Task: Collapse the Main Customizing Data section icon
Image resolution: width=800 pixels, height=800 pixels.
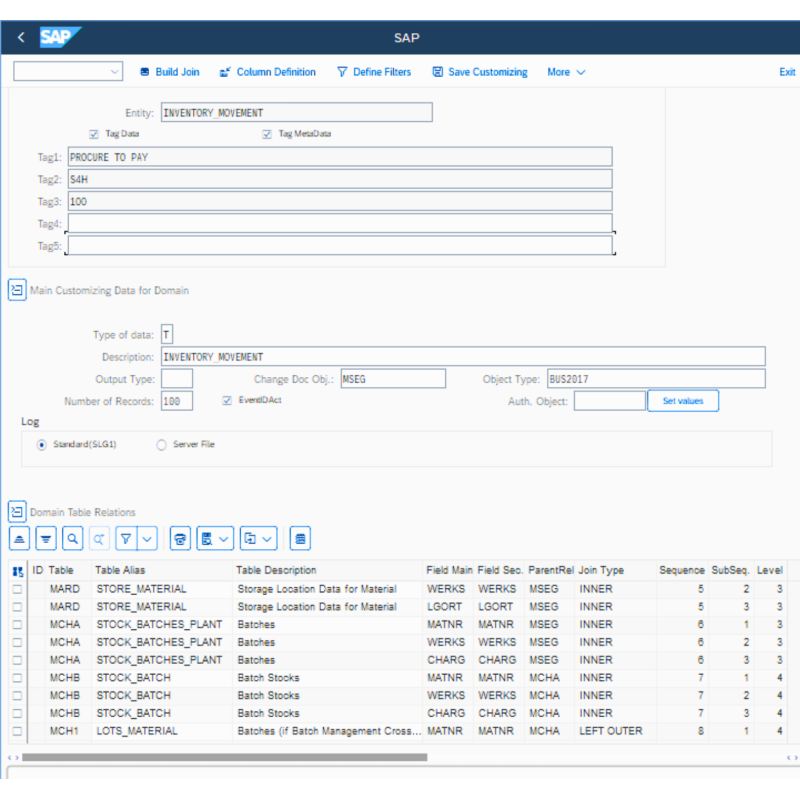Action: 17,290
